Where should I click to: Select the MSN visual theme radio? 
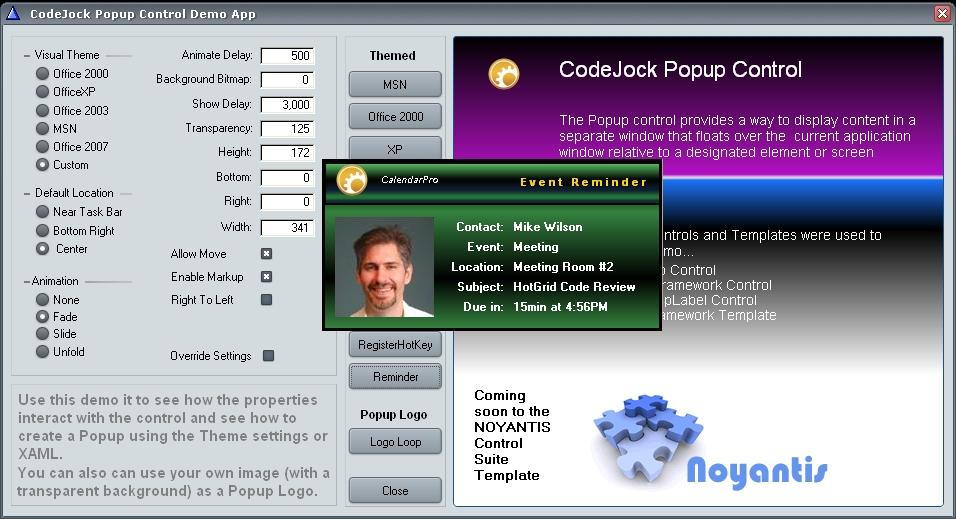(x=42, y=129)
